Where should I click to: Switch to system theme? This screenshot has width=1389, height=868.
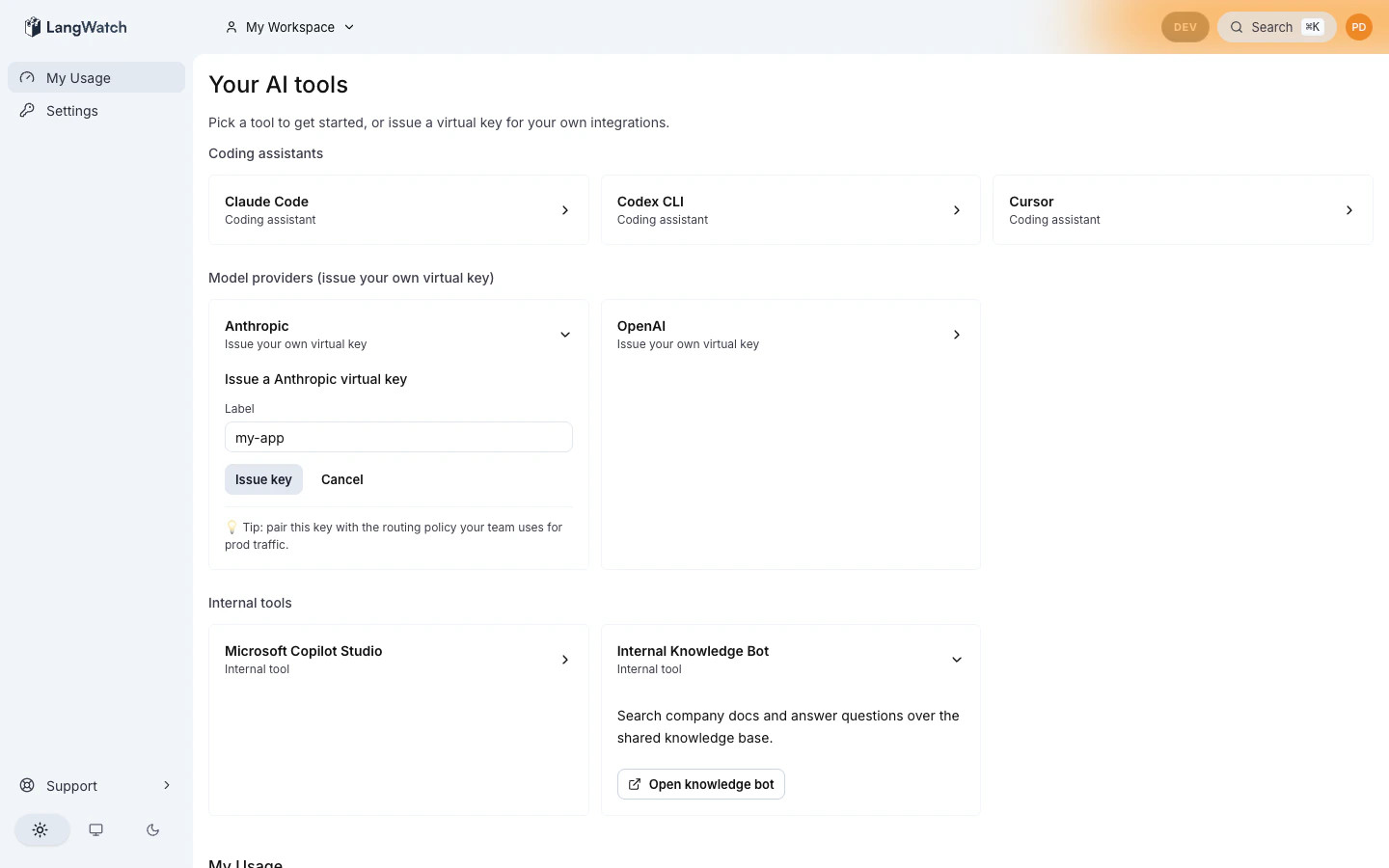coord(96,829)
